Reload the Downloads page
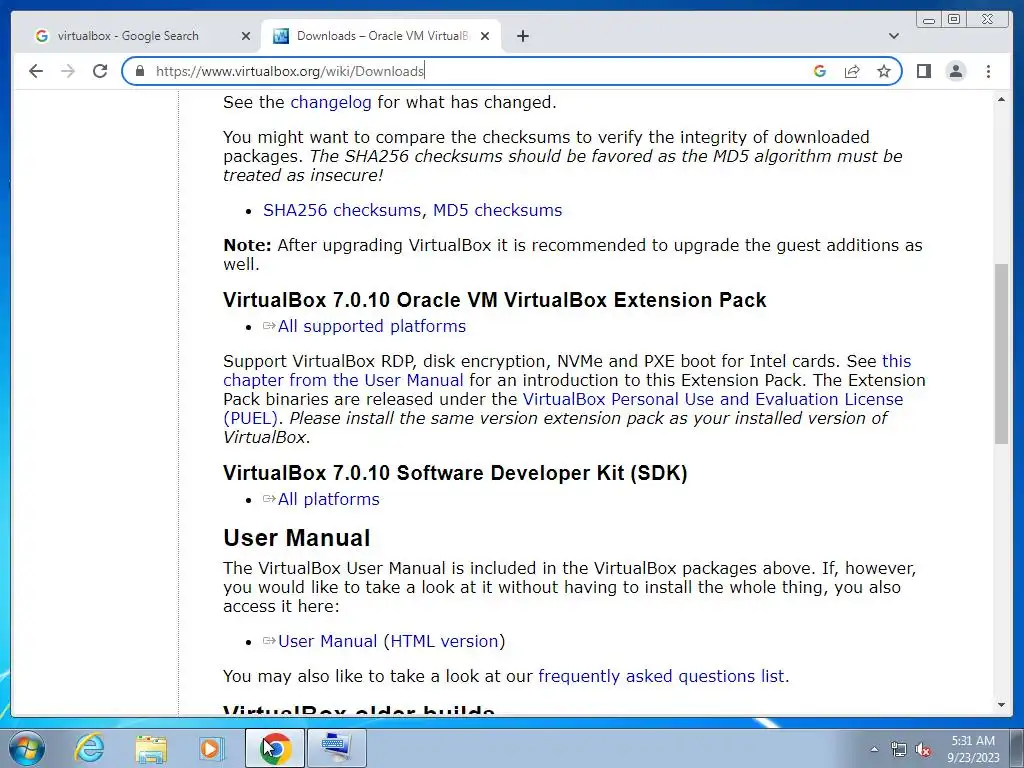The width and height of the screenshot is (1024, 768). coord(100,71)
